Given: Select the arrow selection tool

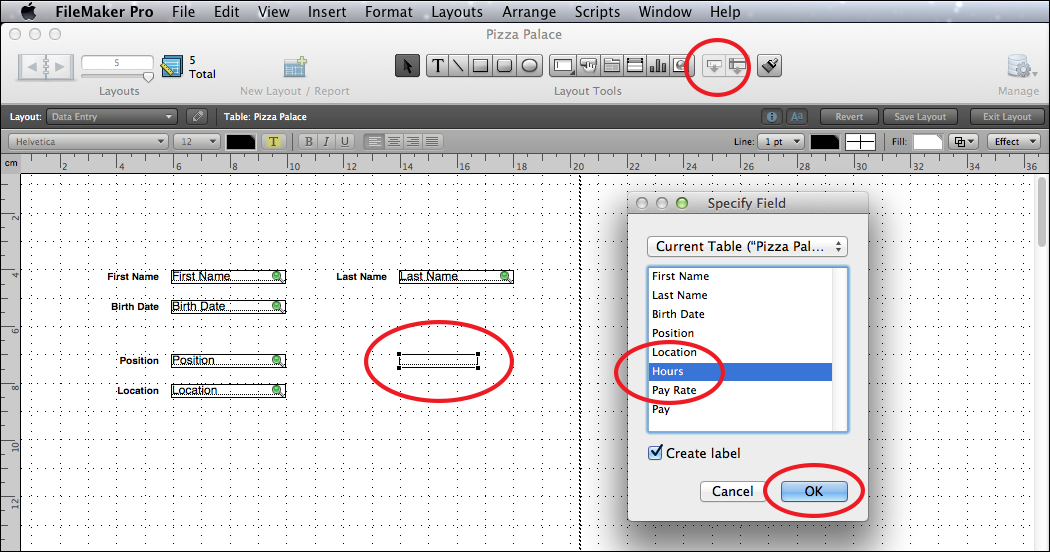Looking at the screenshot, I should point(407,66).
